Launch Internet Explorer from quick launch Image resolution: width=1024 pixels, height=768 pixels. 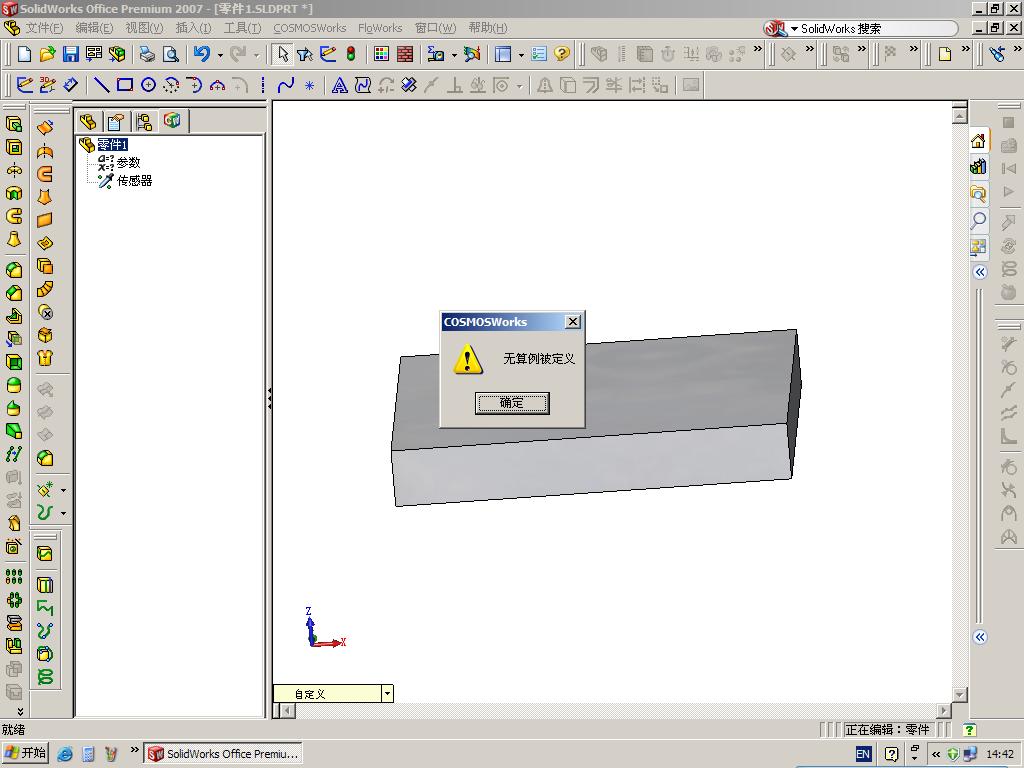click(x=65, y=754)
